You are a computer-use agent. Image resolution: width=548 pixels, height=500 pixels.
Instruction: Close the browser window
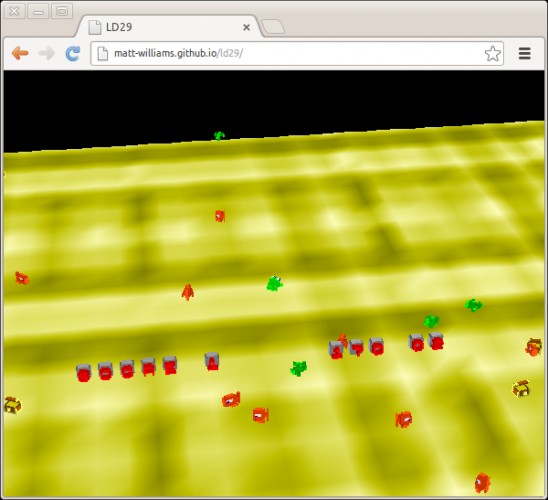(x=14, y=11)
